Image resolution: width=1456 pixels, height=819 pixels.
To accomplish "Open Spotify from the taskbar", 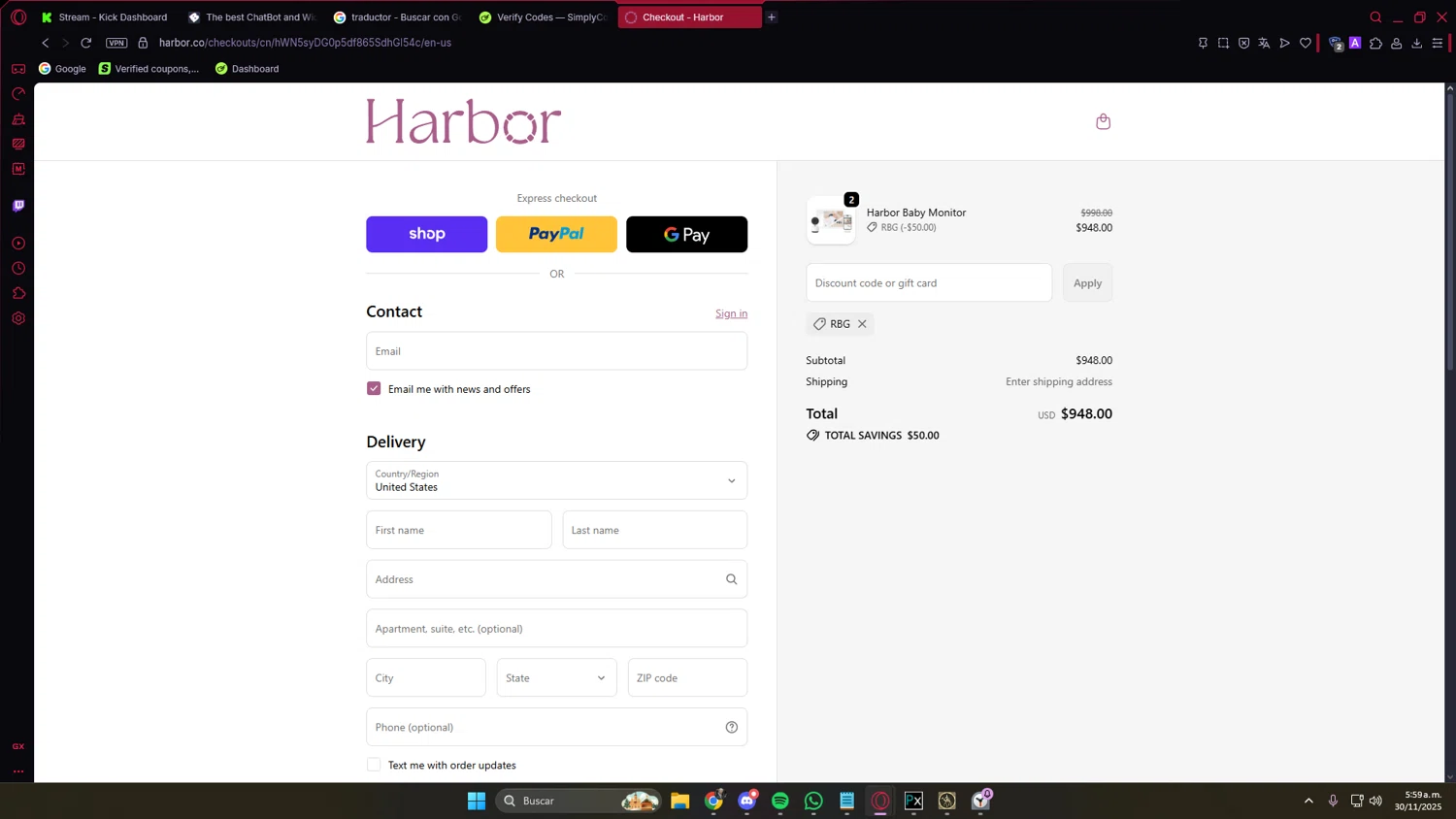I will point(780,801).
